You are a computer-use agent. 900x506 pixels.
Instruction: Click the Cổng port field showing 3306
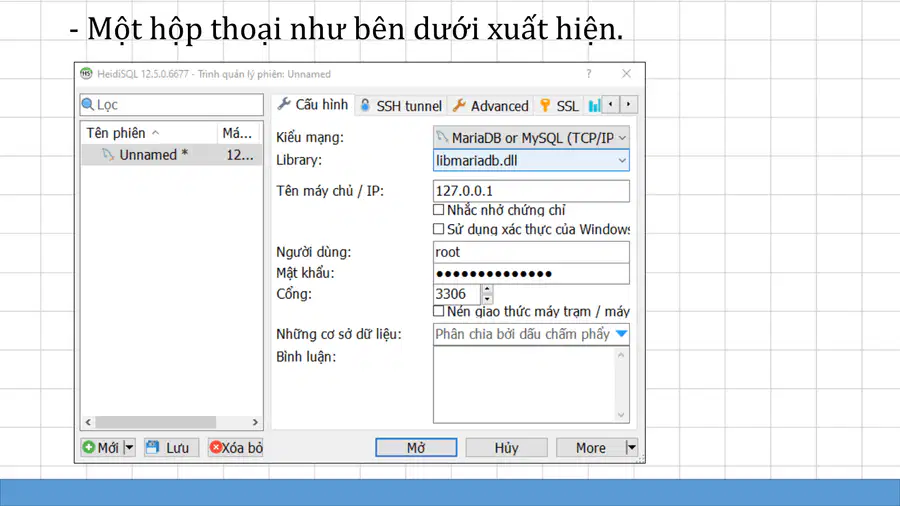[457, 294]
